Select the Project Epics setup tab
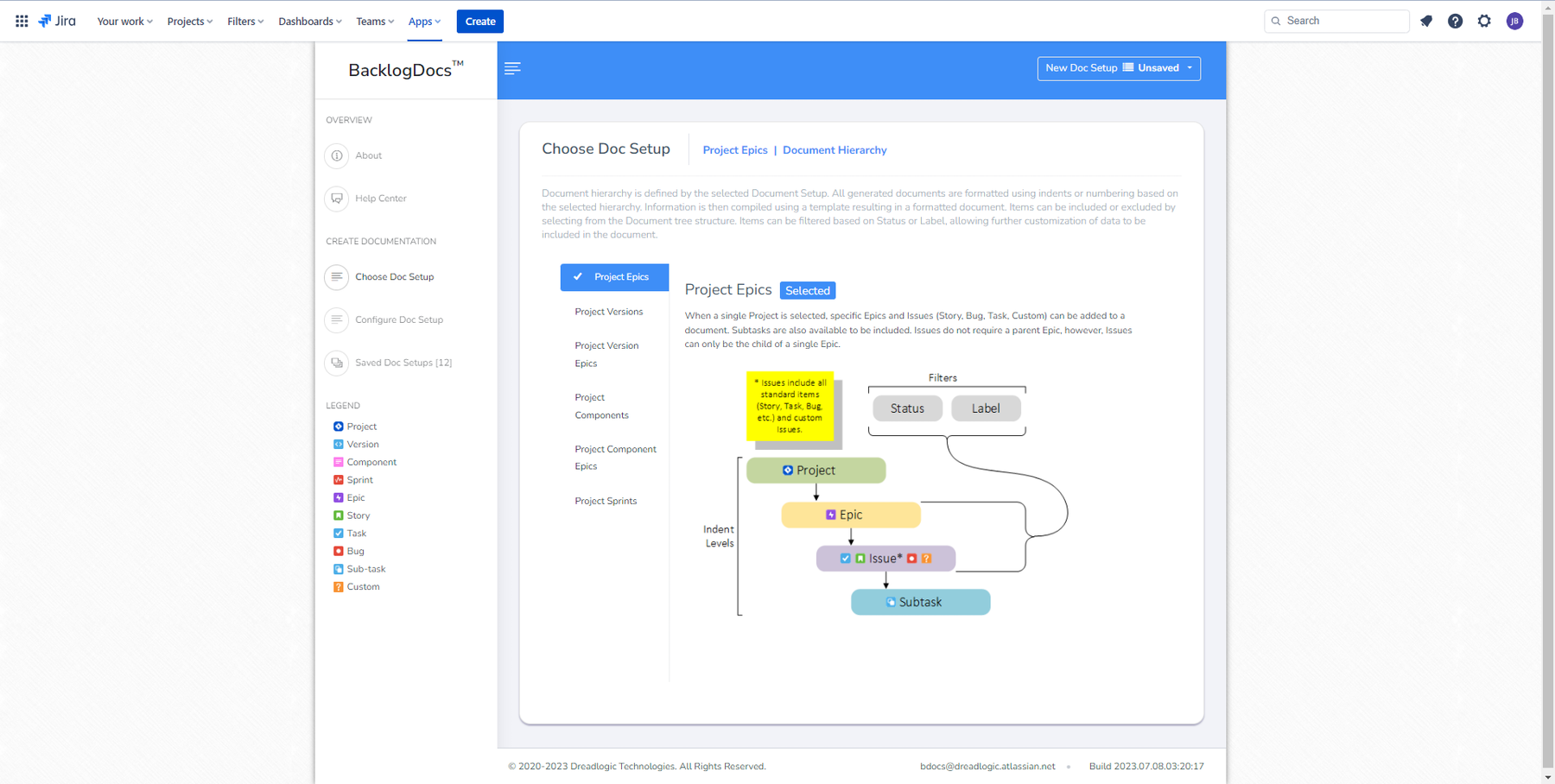The height and width of the screenshot is (784, 1555). tap(614, 277)
